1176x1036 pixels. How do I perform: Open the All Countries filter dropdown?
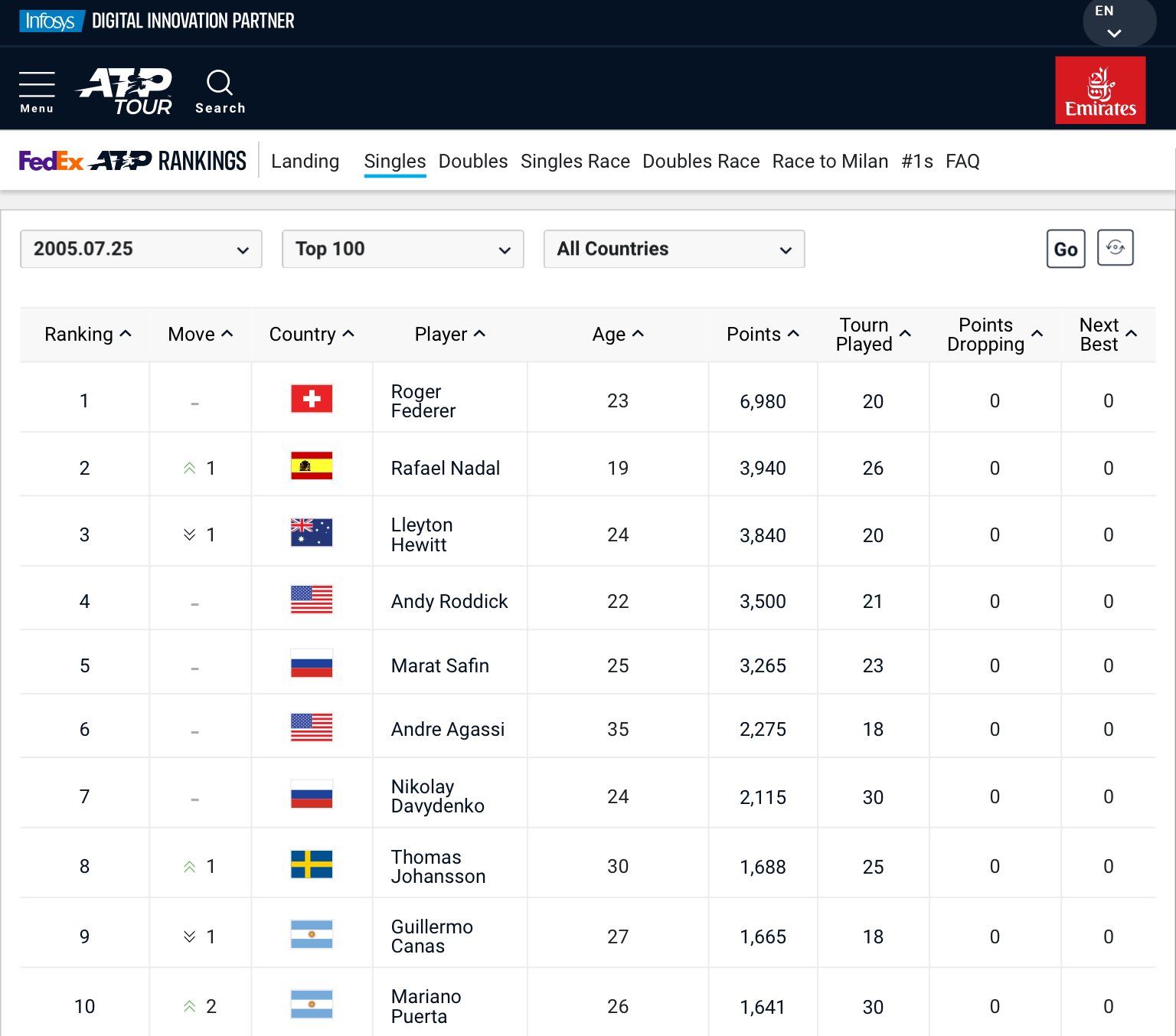674,249
